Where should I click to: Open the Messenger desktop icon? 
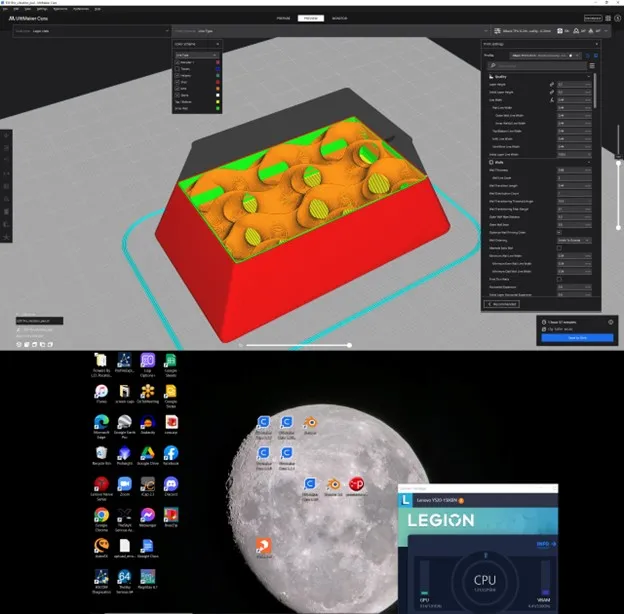click(x=148, y=517)
